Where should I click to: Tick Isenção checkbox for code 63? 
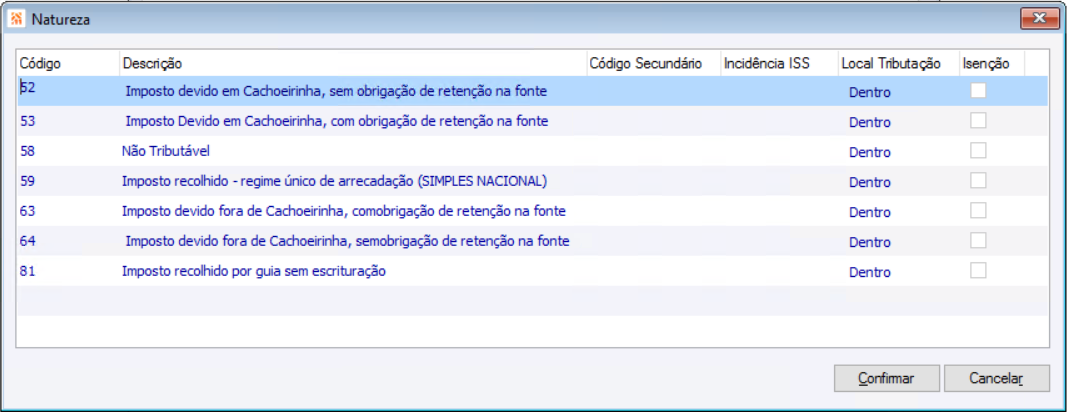tap(978, 211)
